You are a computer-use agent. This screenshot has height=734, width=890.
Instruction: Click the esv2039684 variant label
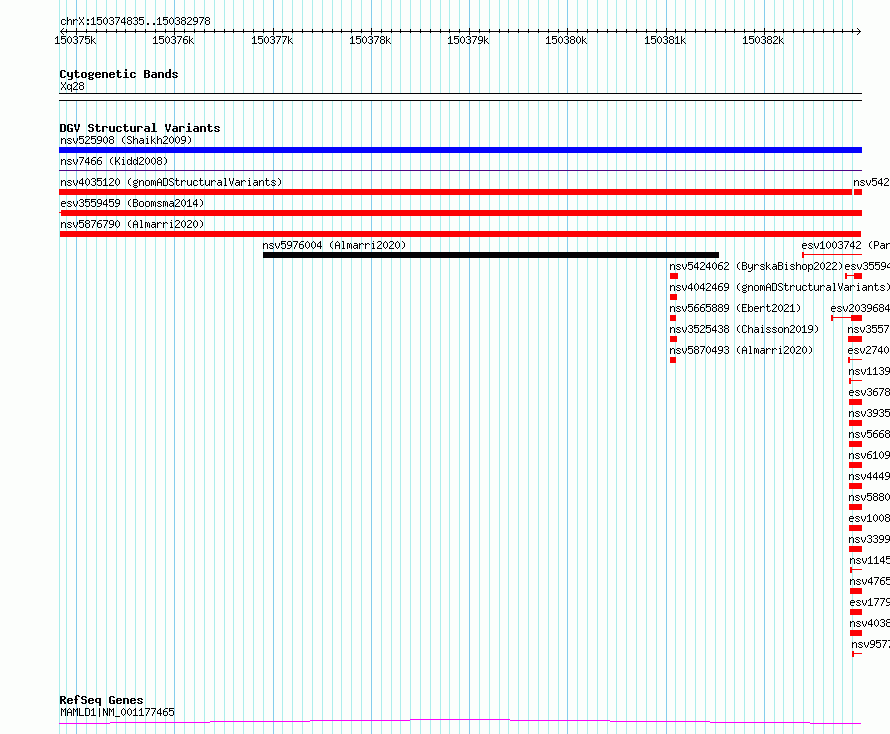point(860,308)
